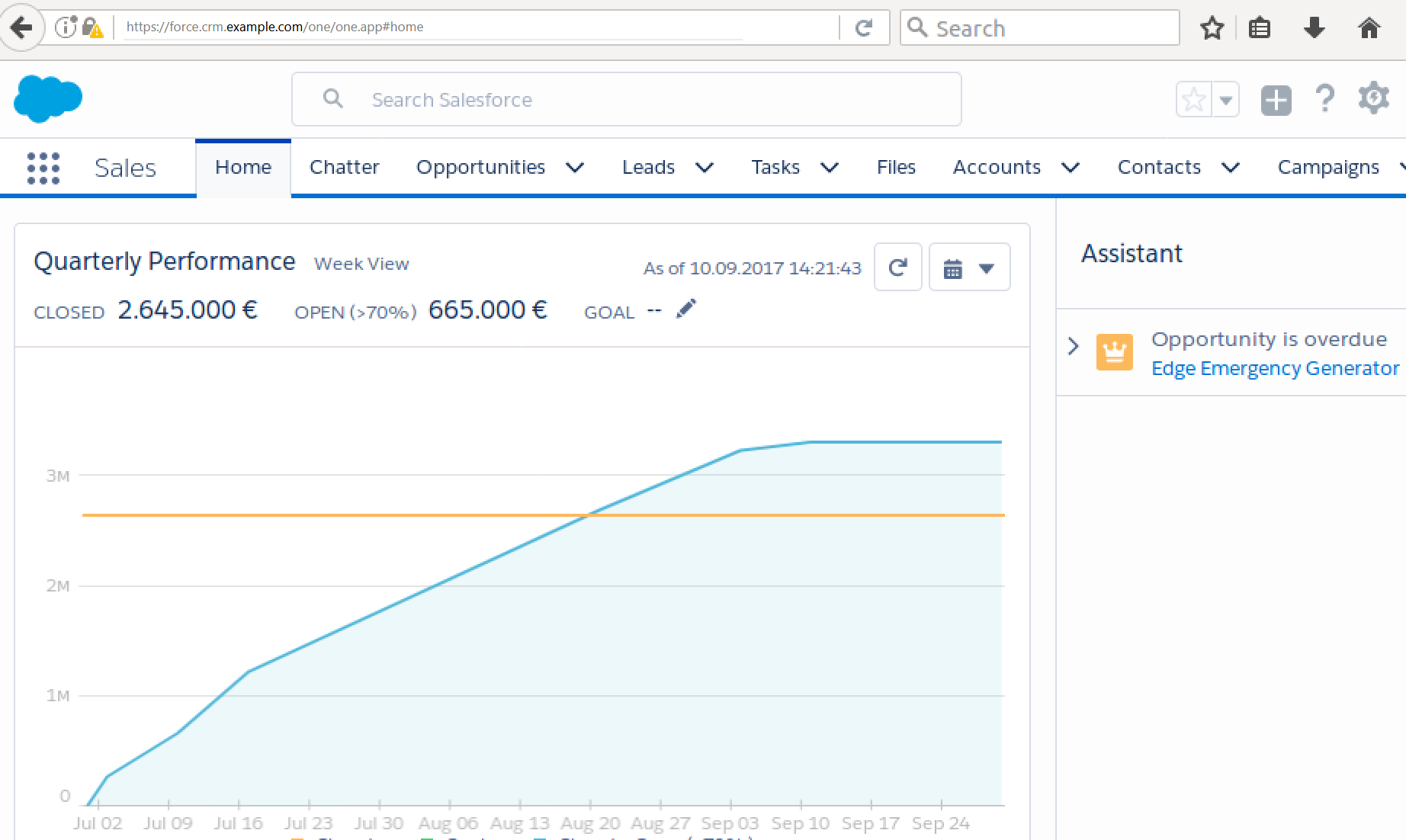Expand the overdue opportunity assistant item
The image size is (1406, 840).
point(1074,346)
